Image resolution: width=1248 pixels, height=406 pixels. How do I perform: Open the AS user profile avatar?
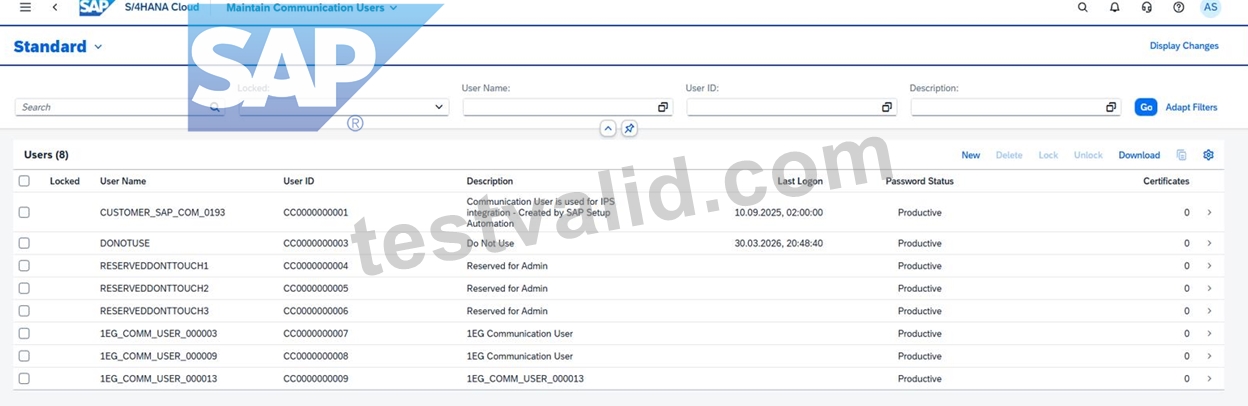pyautogui.click(x=1210, y=7)
